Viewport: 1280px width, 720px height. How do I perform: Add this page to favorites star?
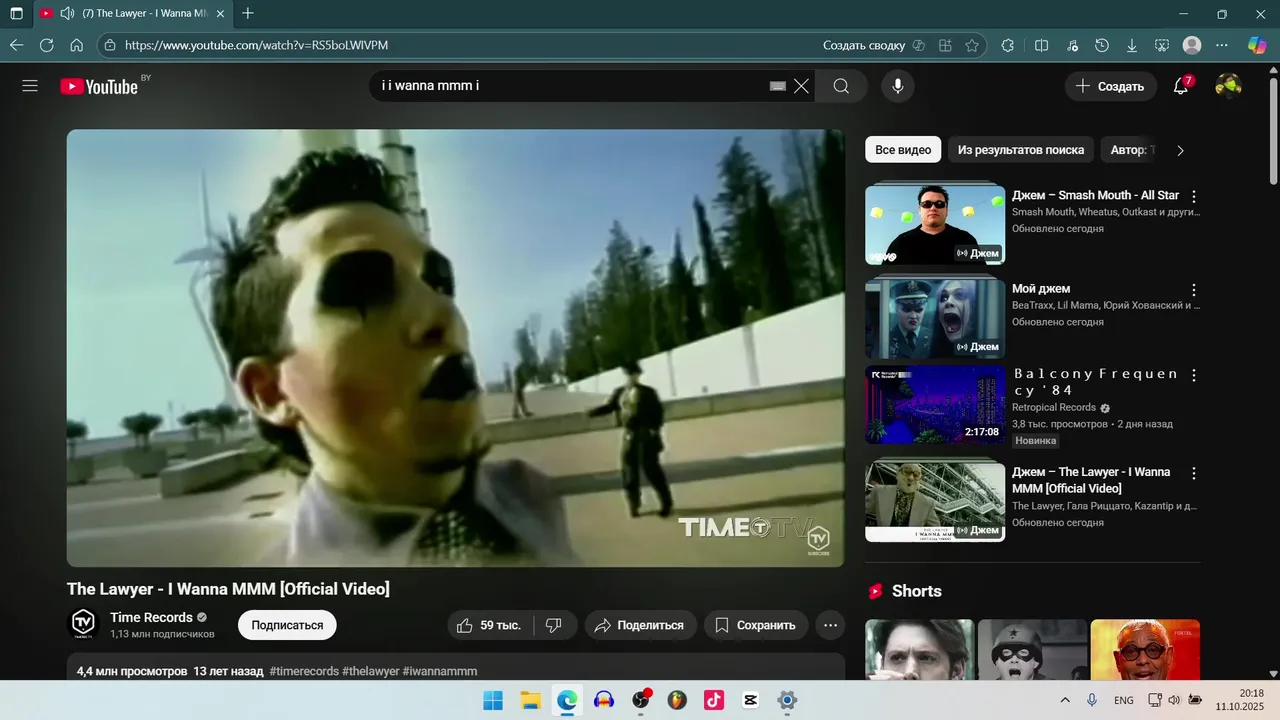click(972, 45)
